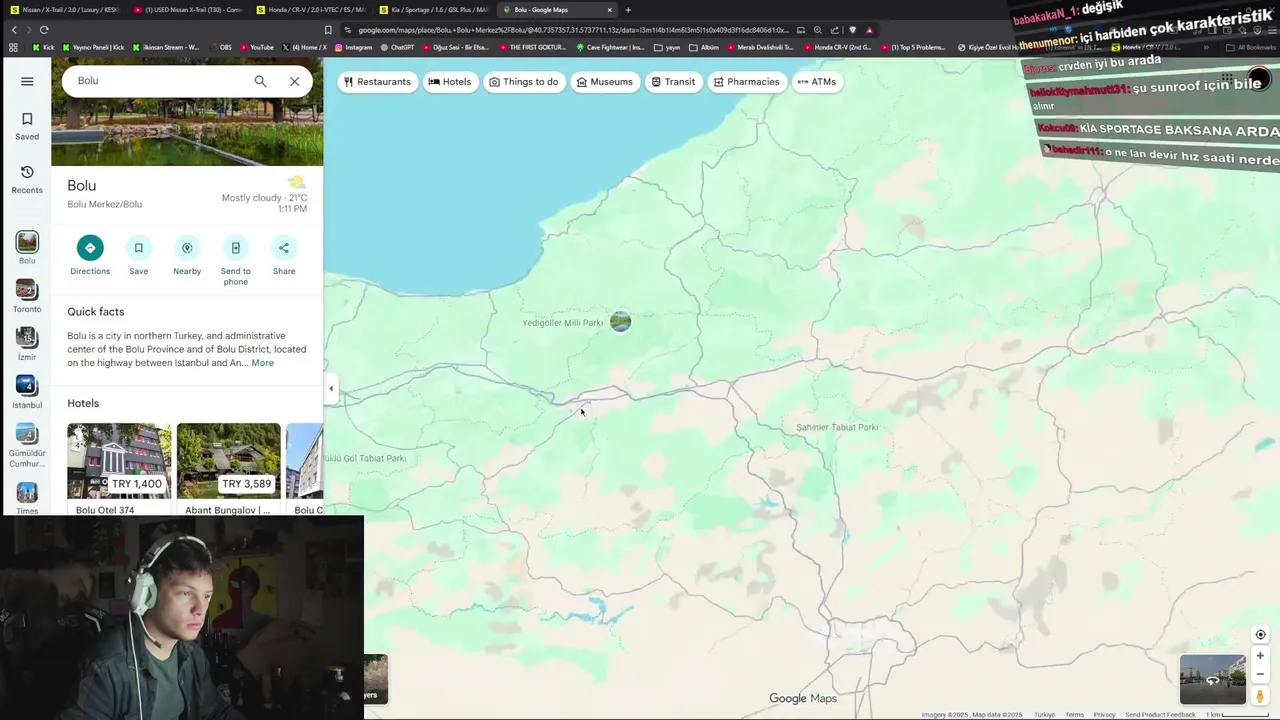
Task: Send Bolu to phone
Action: click(236, 261)
